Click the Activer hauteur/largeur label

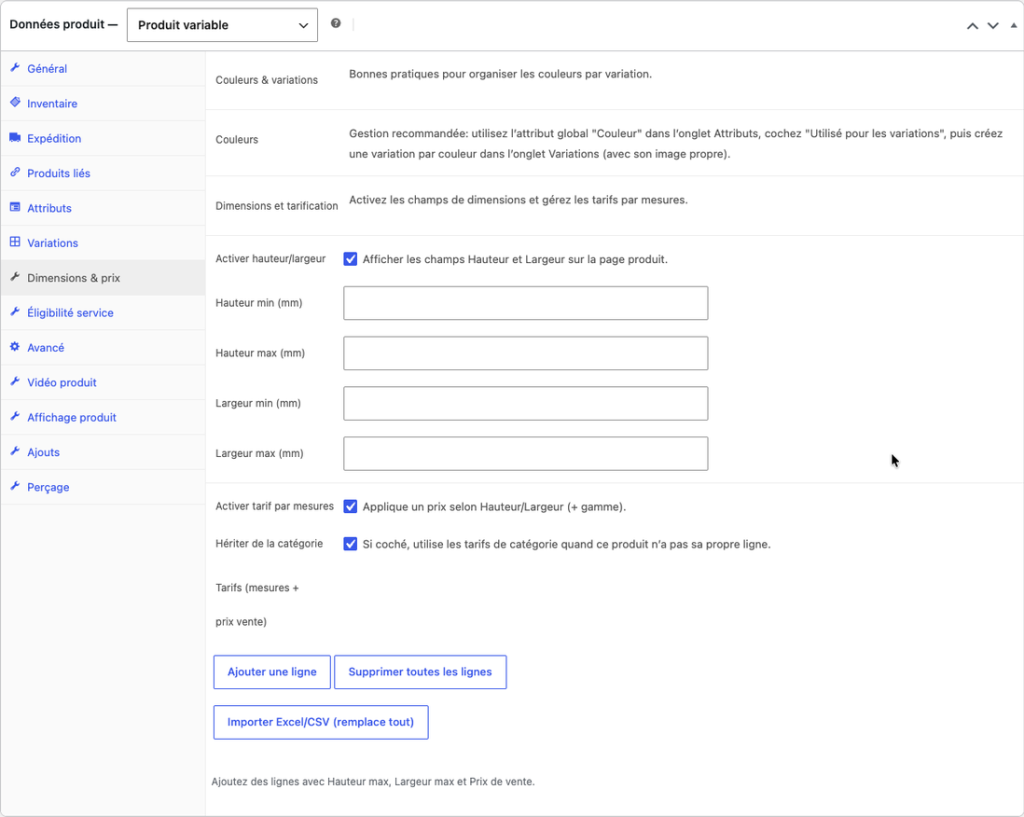[270, 259]
